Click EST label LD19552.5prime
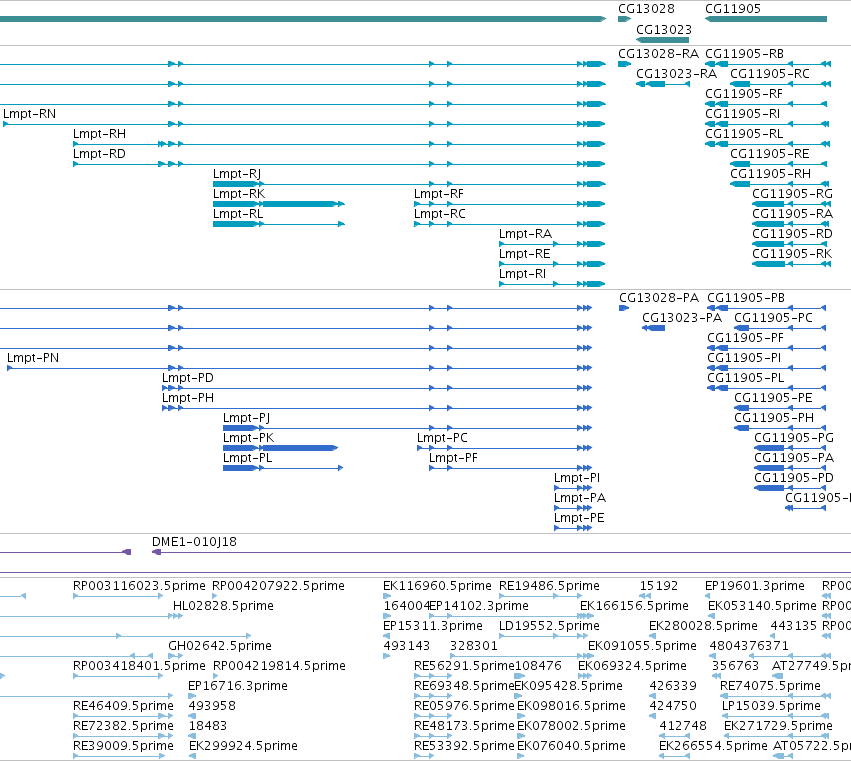Screen dimensions: 851x761 (x=549, y=626)
